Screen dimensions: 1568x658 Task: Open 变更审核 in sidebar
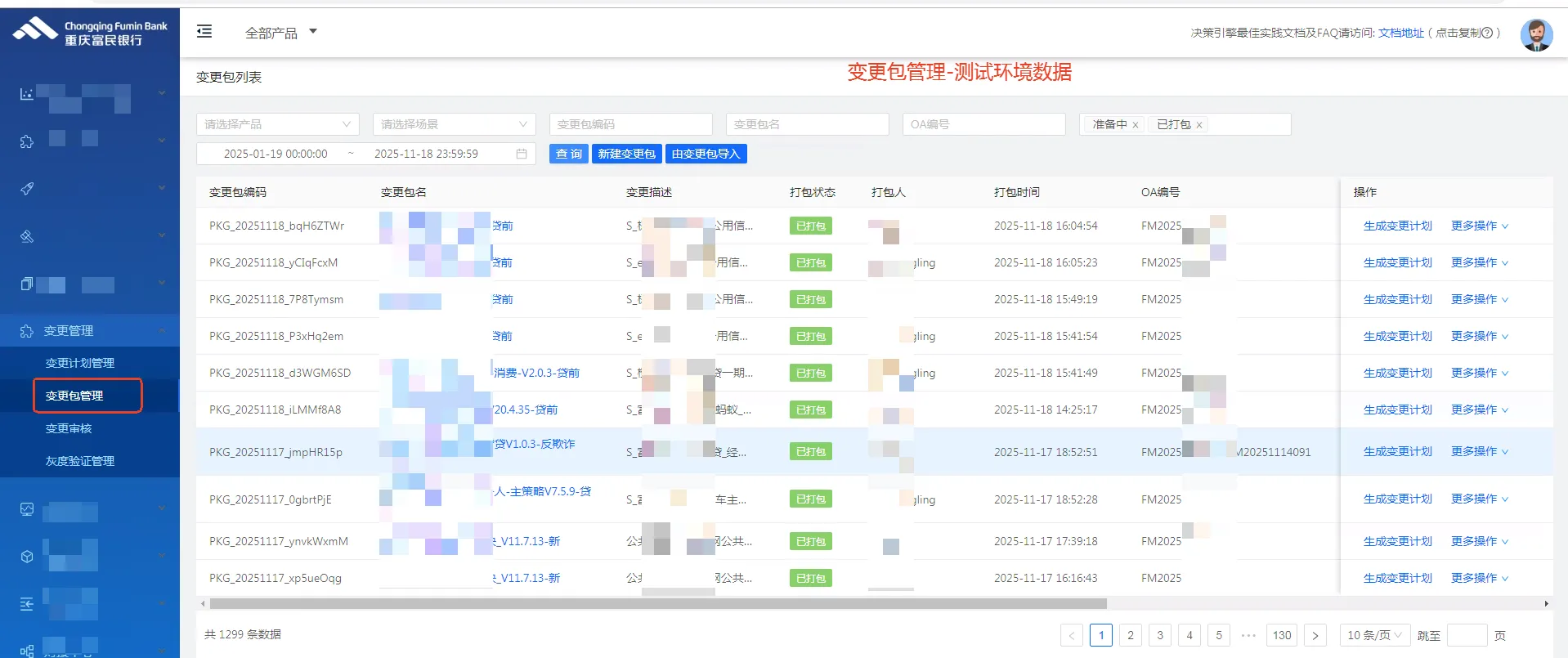coord(69,428)
